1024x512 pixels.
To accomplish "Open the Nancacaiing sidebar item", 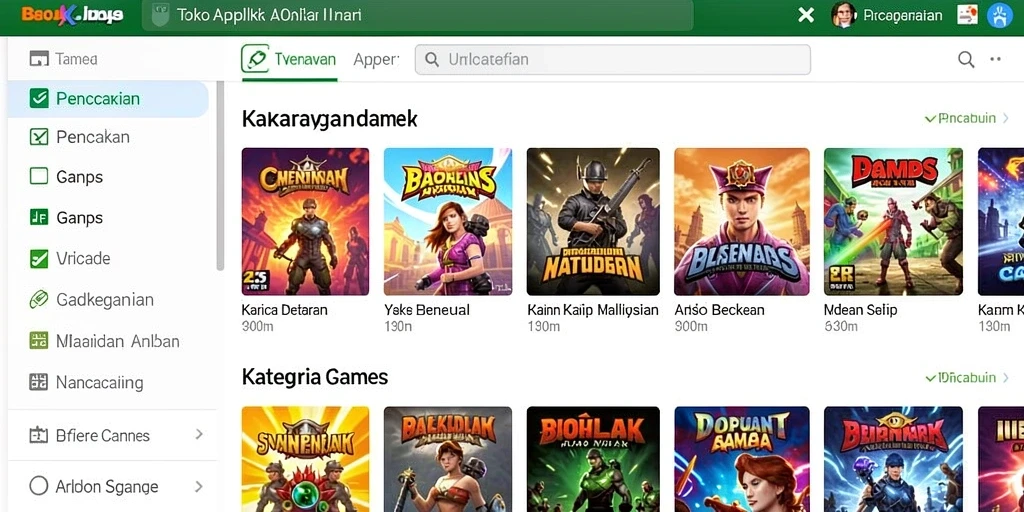I will 108,382.
